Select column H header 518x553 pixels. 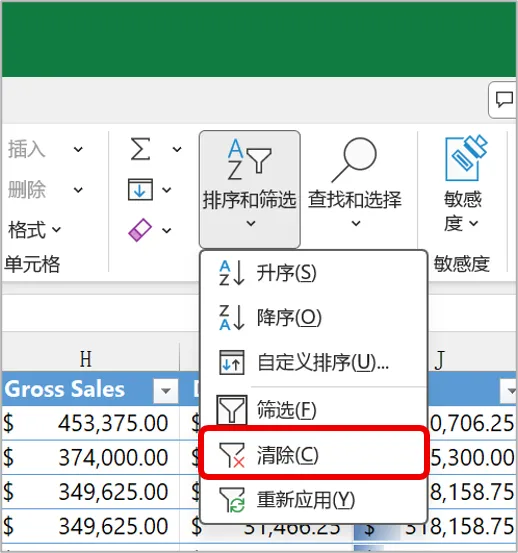pyautogui.click(x=91, y=359)
